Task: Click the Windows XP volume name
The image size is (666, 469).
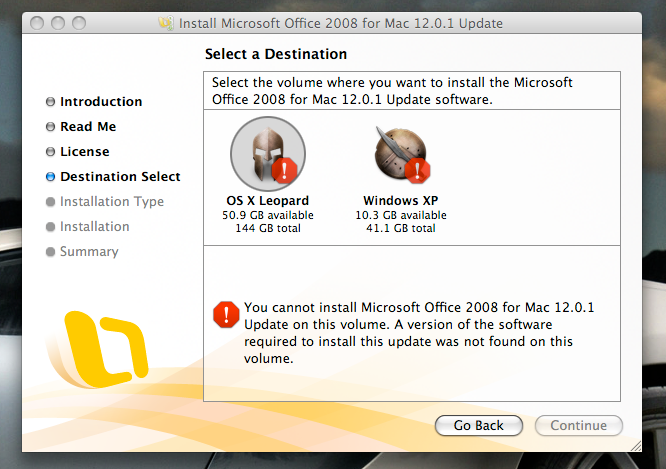Action: [401, 201]
